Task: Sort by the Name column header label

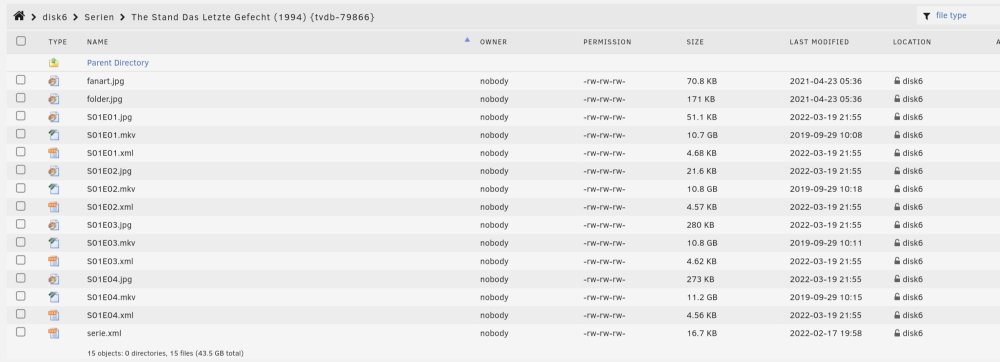Action: coord(98,42)
